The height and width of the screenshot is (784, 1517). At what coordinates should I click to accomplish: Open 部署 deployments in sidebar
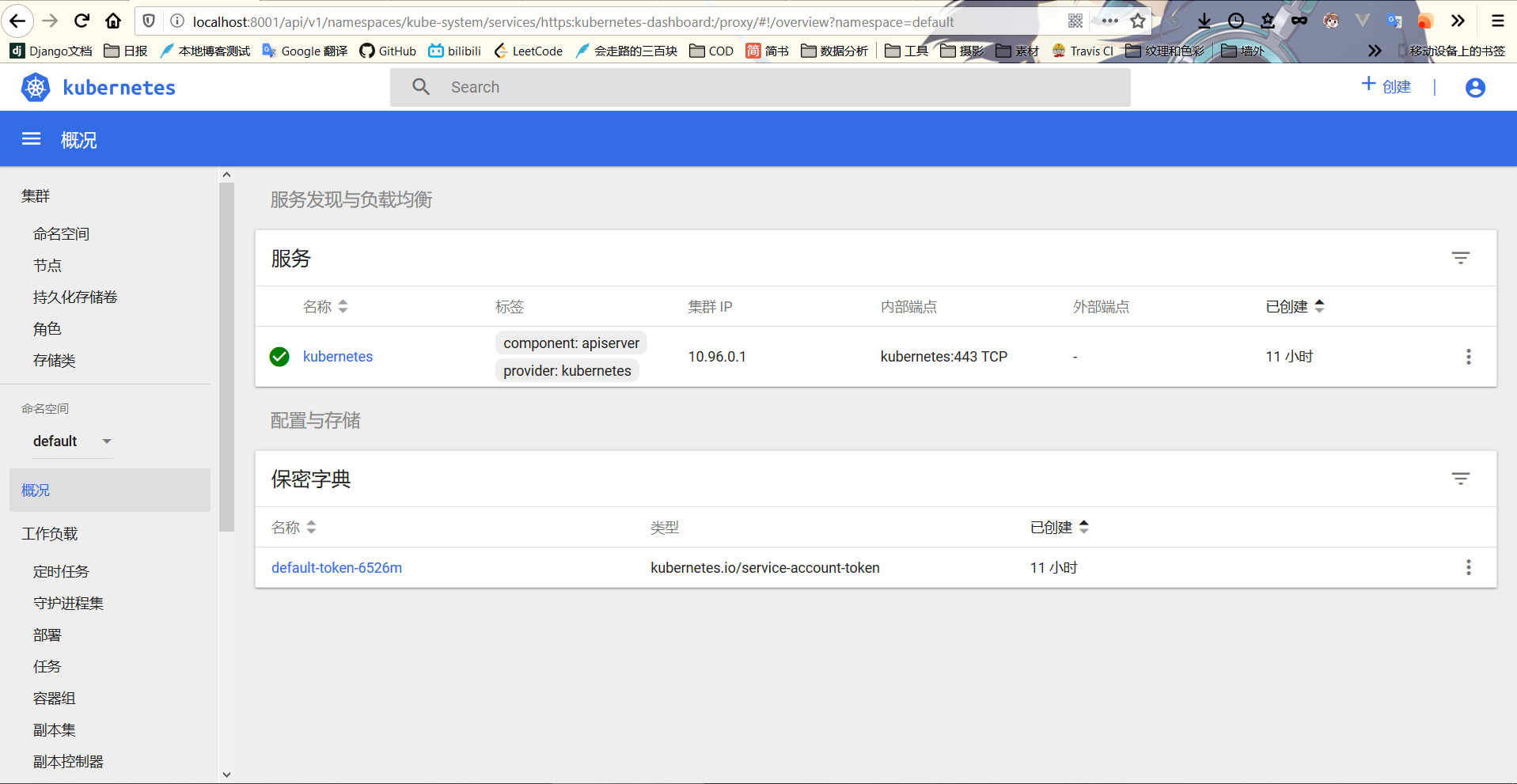(47, 635)
